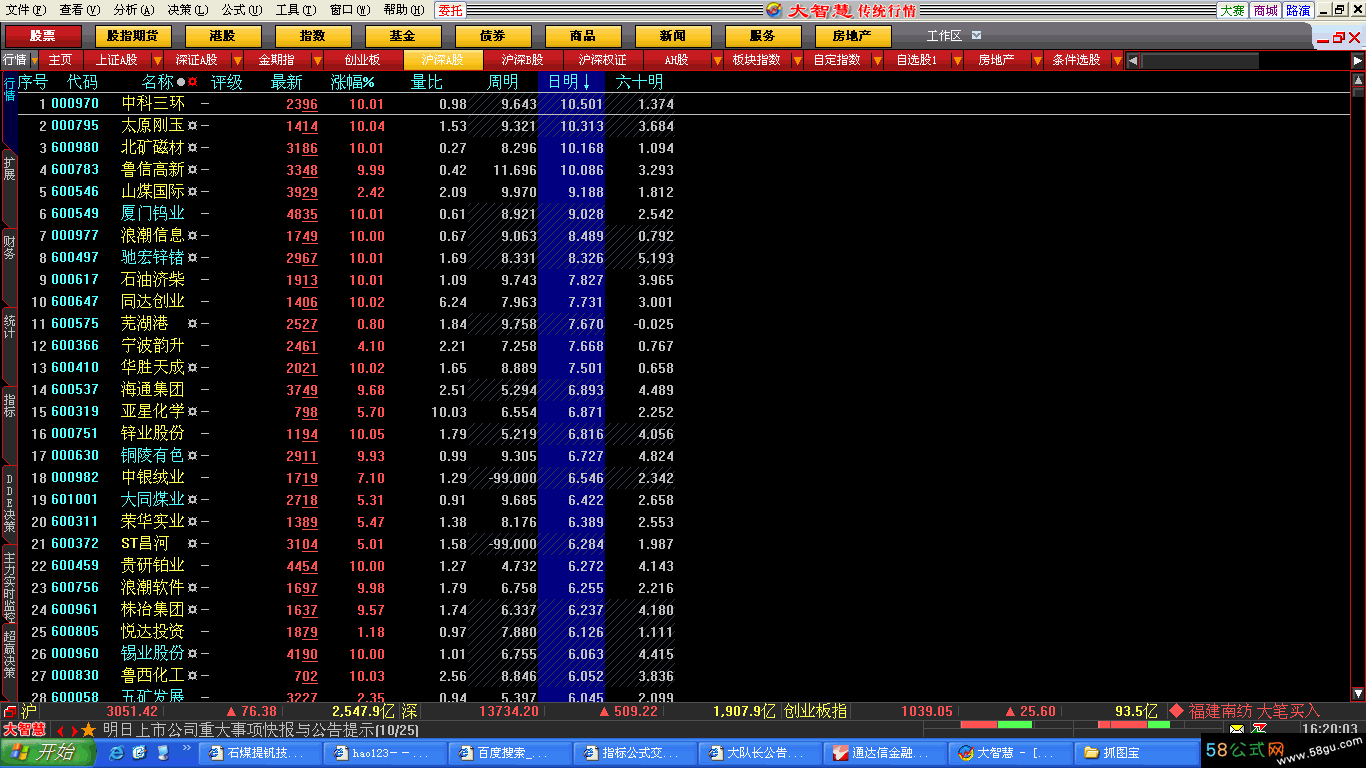Open the 工具 menu

point(296,10)
